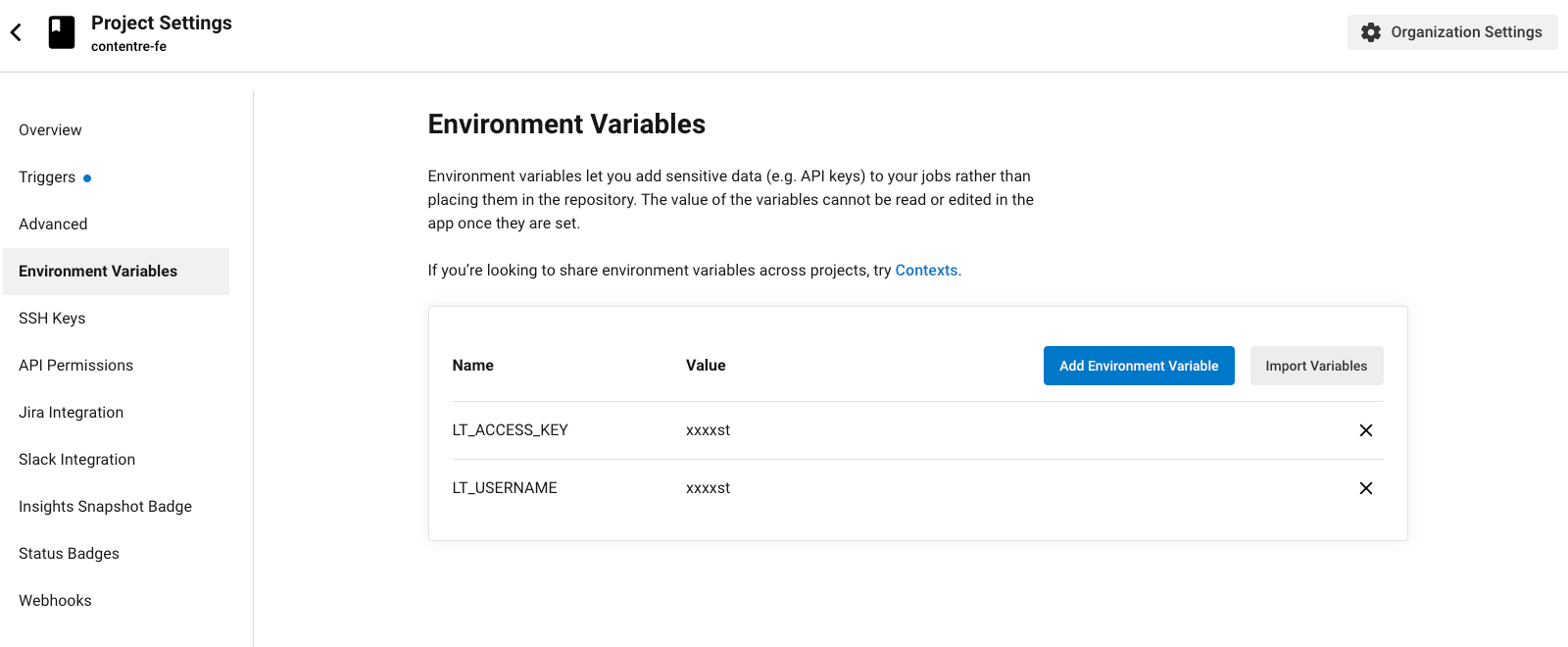Open the SSH Keys settings

52,319
